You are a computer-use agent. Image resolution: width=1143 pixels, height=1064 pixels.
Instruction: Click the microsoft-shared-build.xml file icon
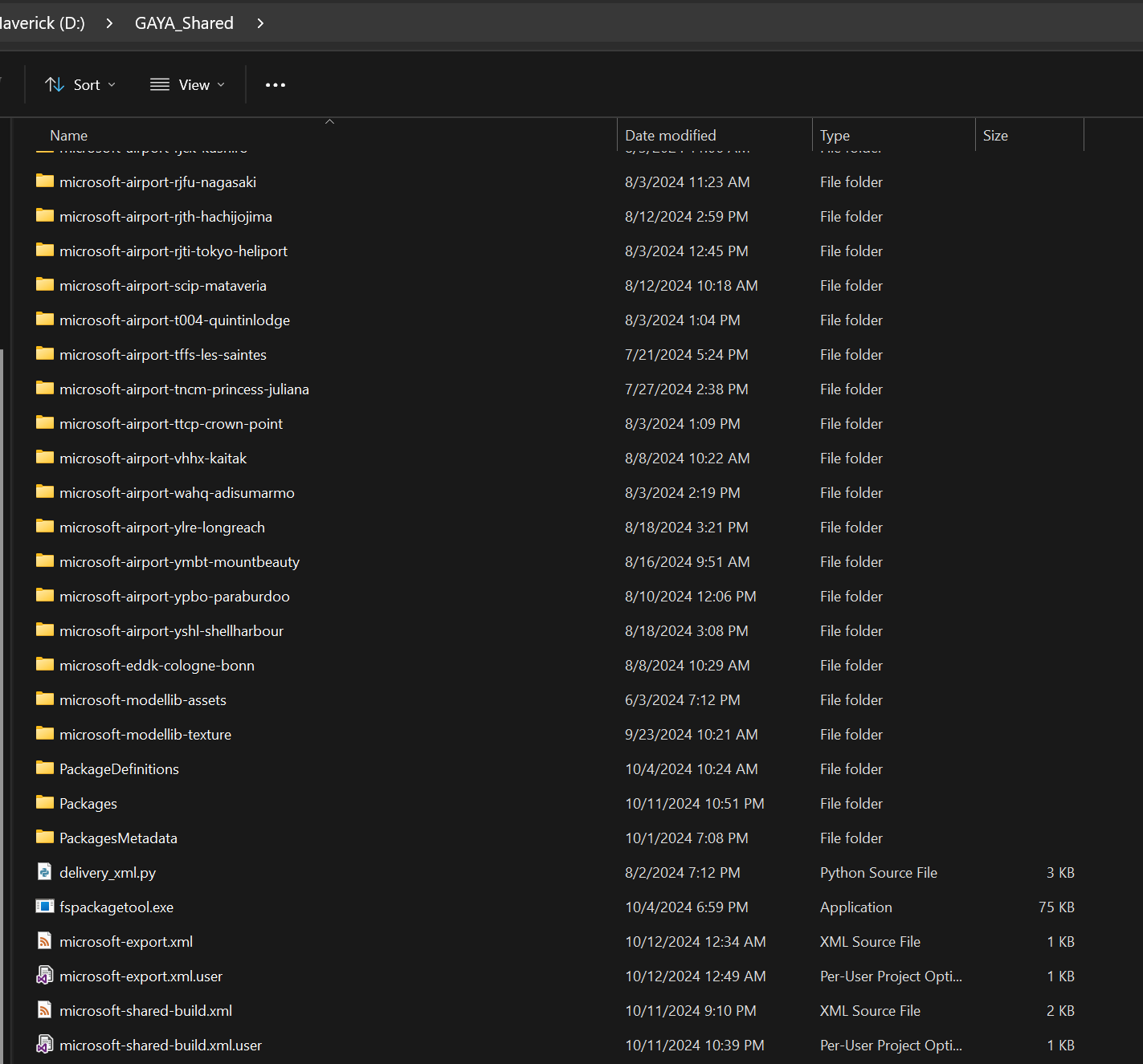(45, 1010)
